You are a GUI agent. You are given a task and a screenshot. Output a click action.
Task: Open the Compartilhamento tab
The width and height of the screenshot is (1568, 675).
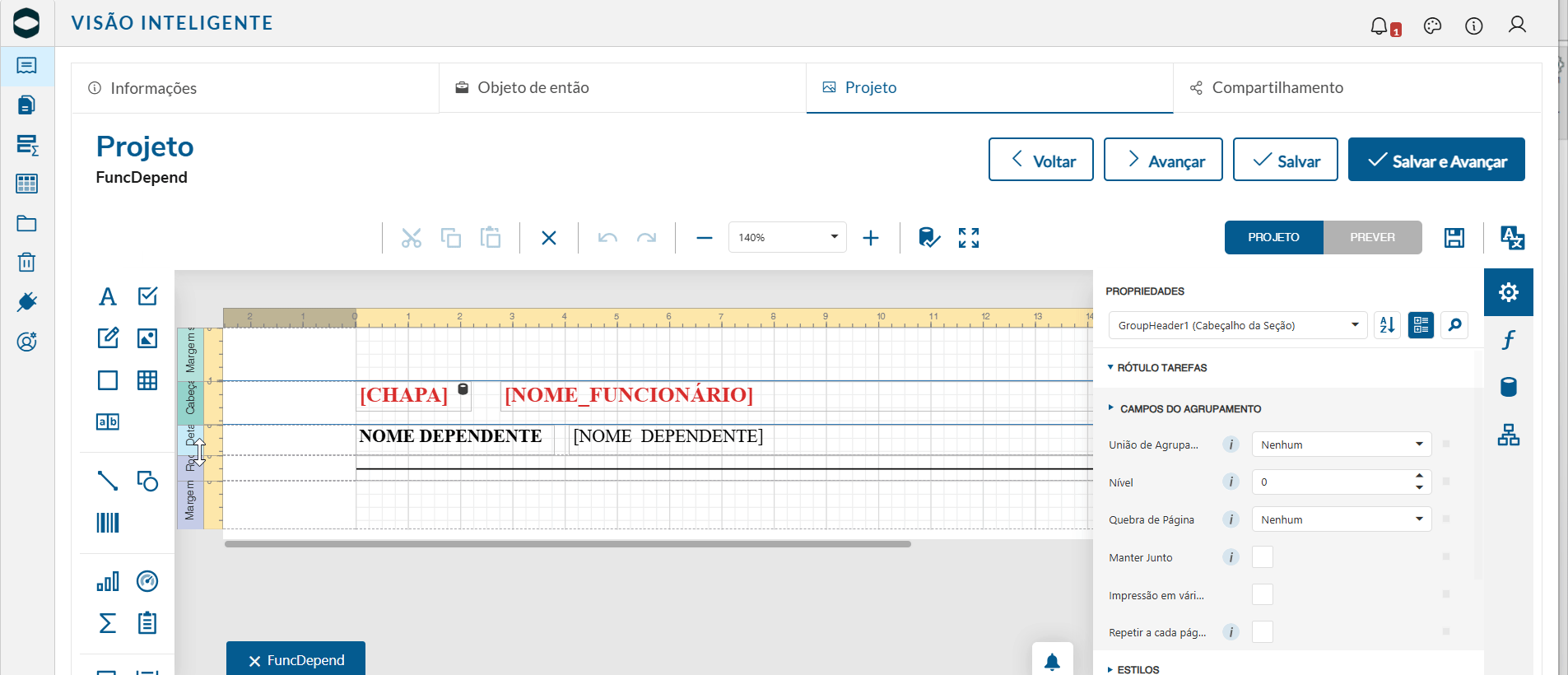coord(1356,88)
